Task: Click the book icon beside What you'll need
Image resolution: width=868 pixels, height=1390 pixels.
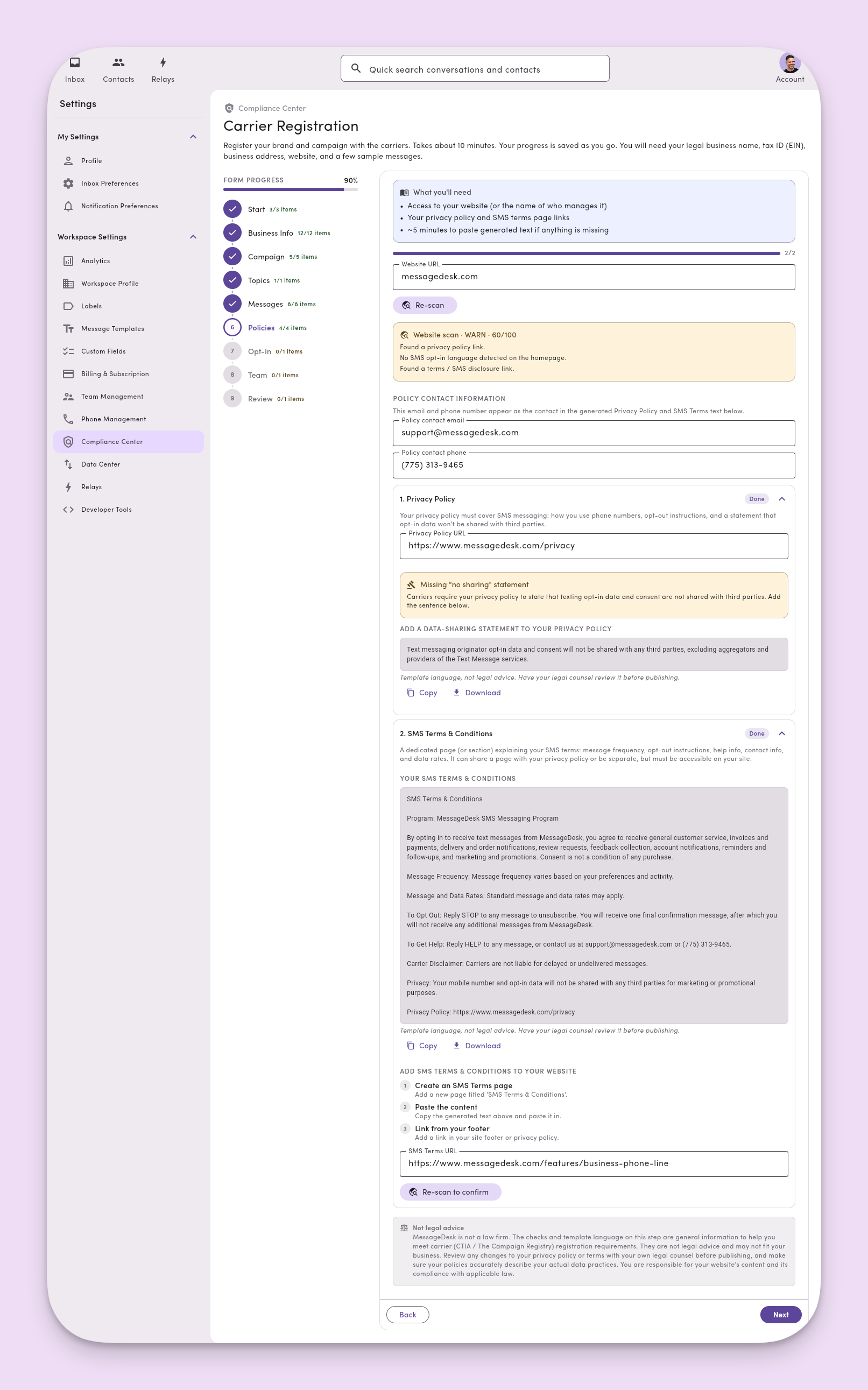Action: pyautogui.click(x=404, y=193)
